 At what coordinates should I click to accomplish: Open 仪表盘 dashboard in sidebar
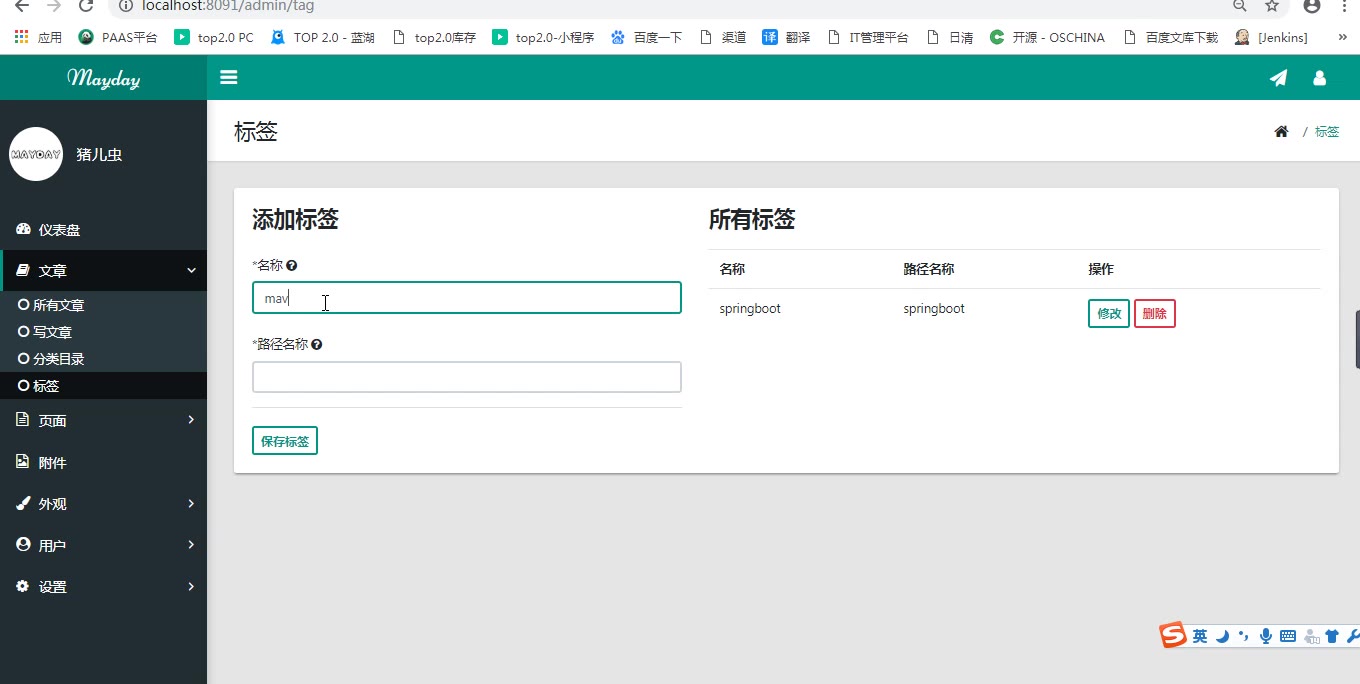click(103, 230)
